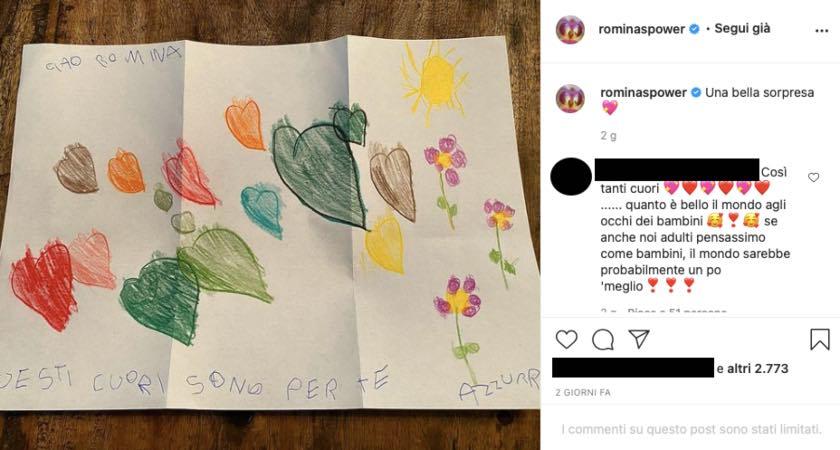Click the redacted liker name near the likes count
Viewport: 840px width, 450px height.
click(633, 368)
